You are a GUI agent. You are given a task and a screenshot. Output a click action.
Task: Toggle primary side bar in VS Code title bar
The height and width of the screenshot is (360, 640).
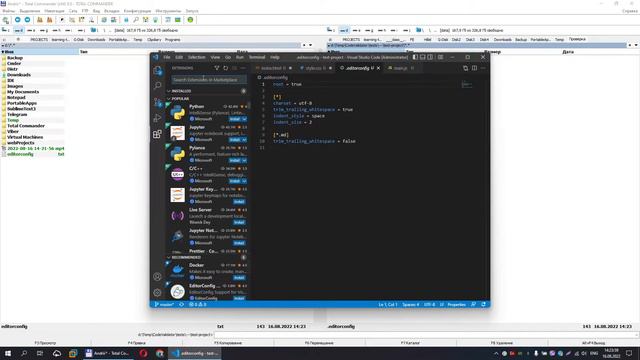tap(415, 57)
